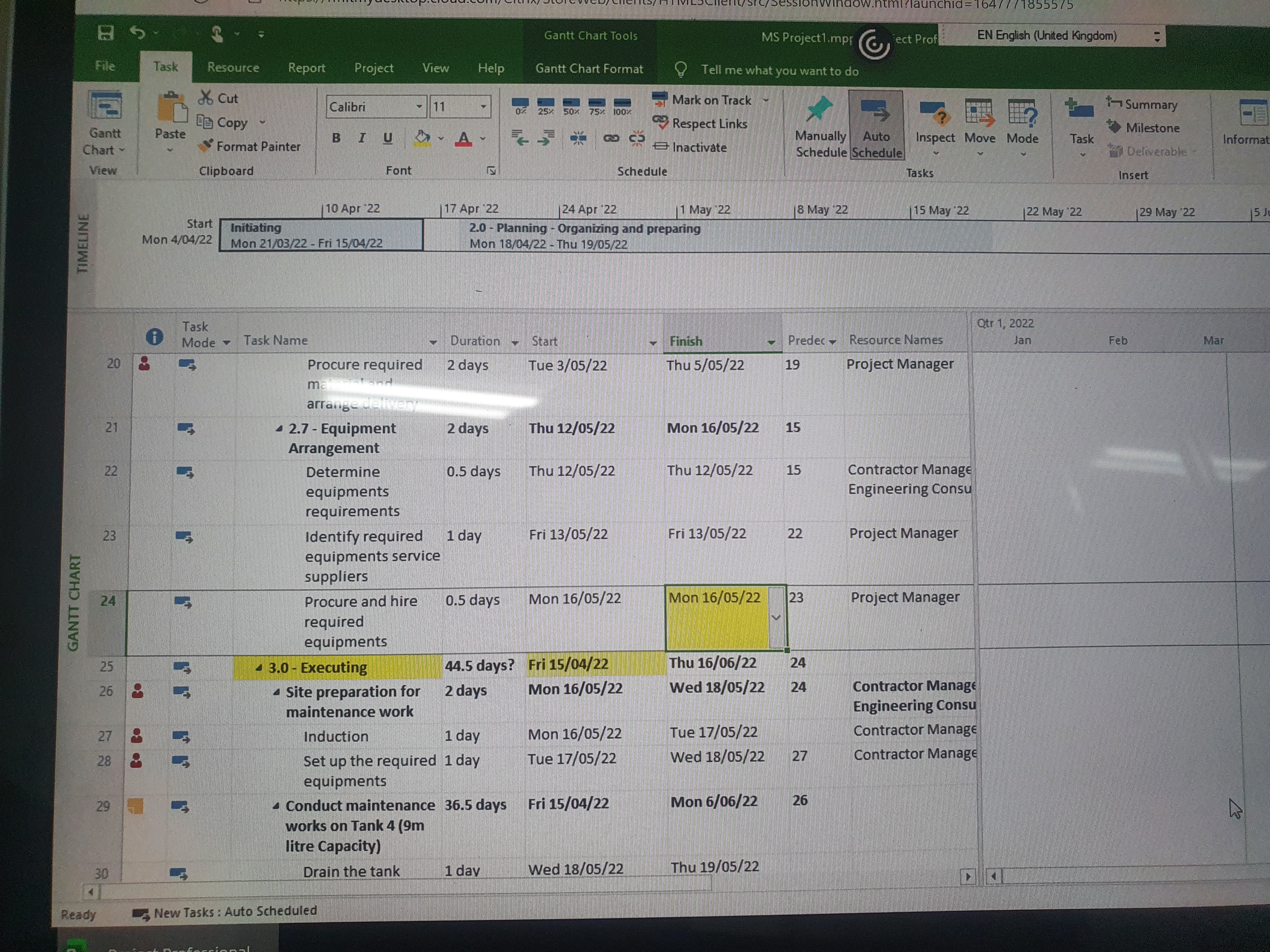Set task to 50% complete

coord(571,107)
